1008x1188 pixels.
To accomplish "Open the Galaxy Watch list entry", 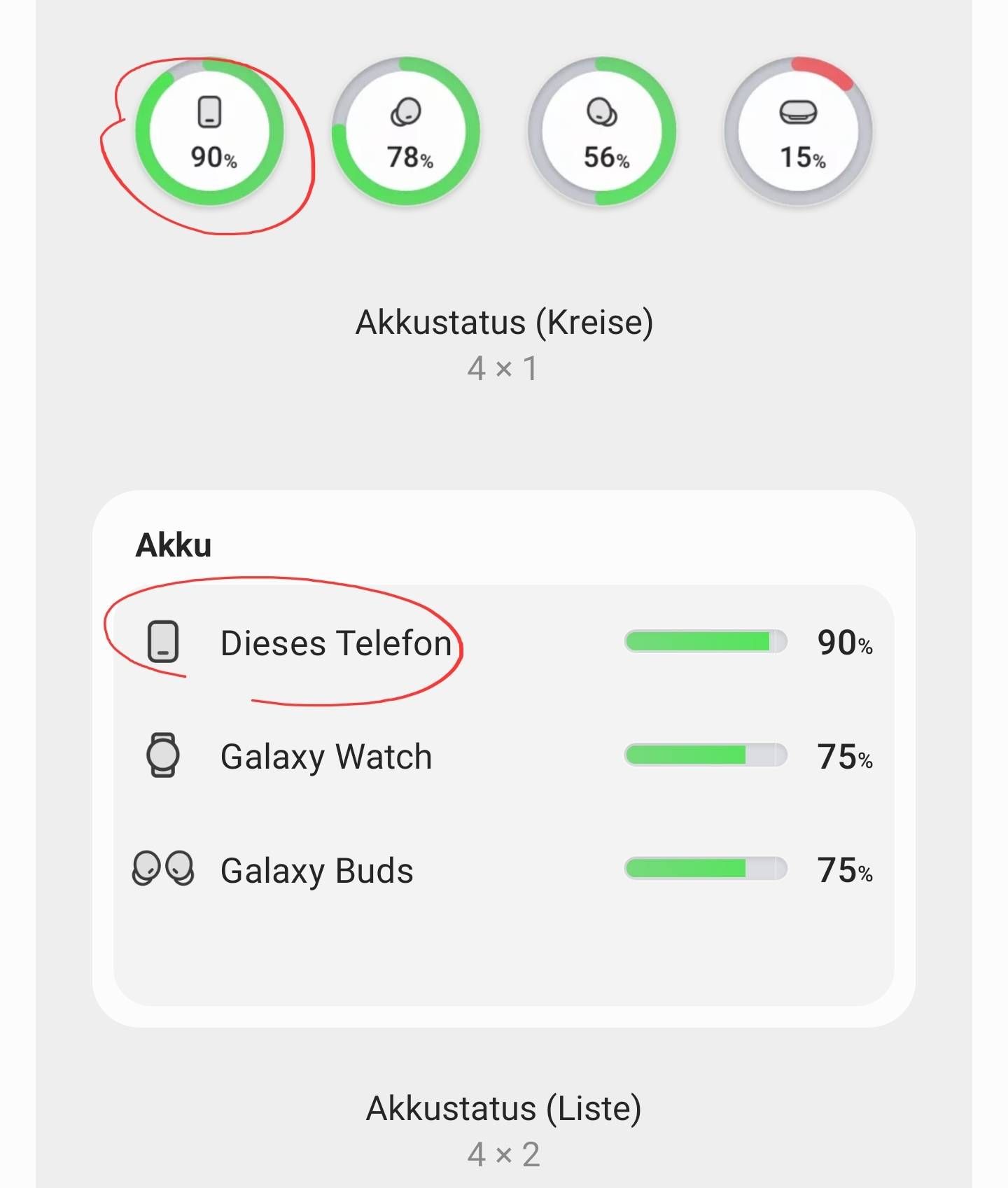I will pos(504,756).
